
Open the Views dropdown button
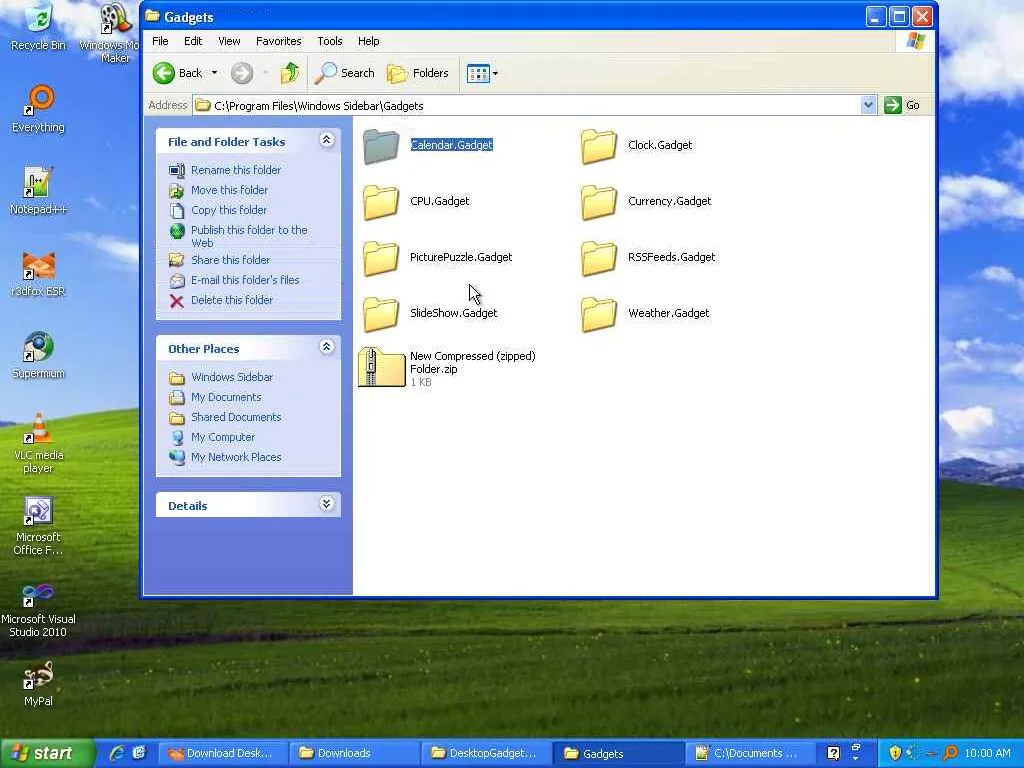483,73
